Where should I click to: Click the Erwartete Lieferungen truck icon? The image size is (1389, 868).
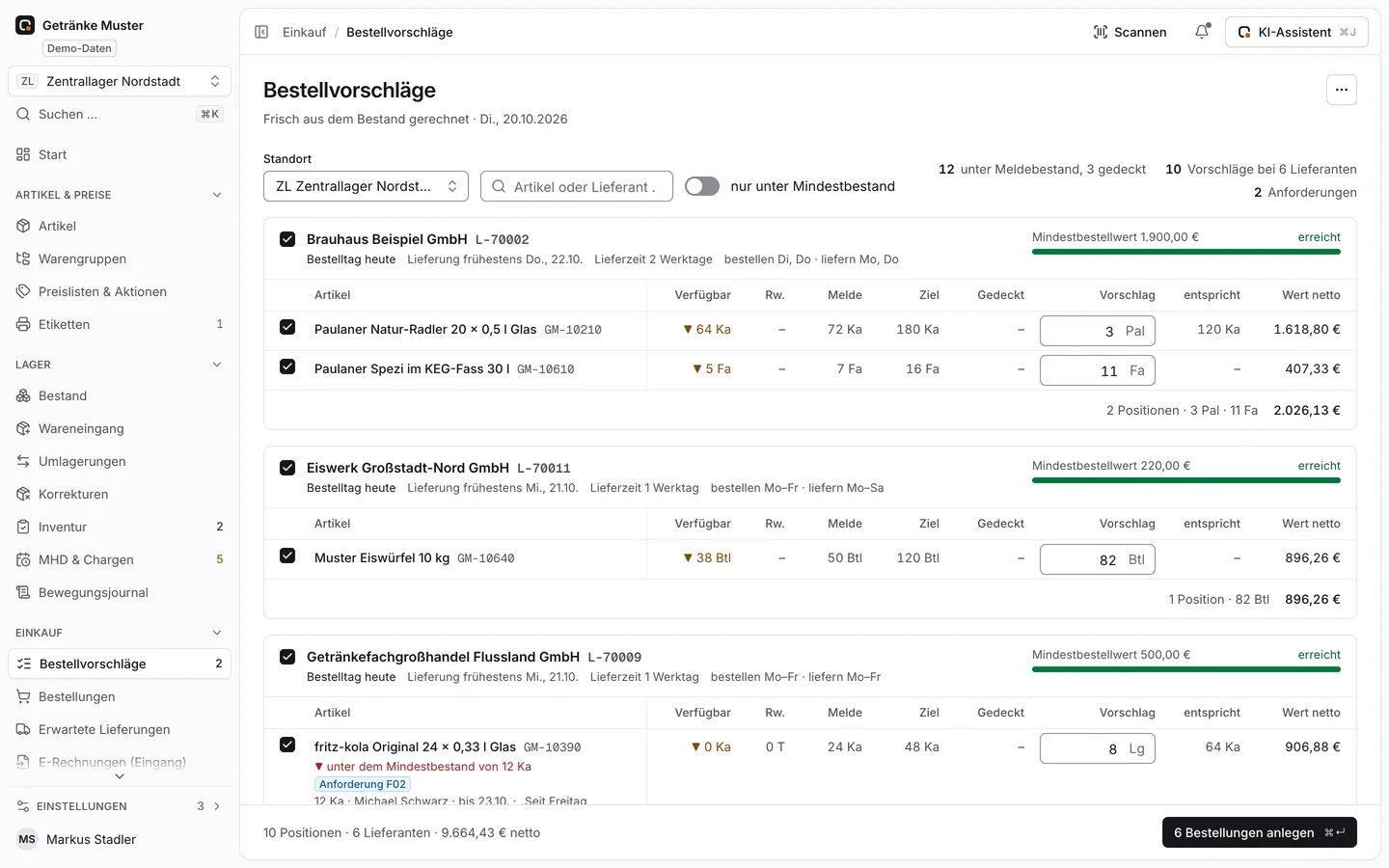click(x=23, y=729)
